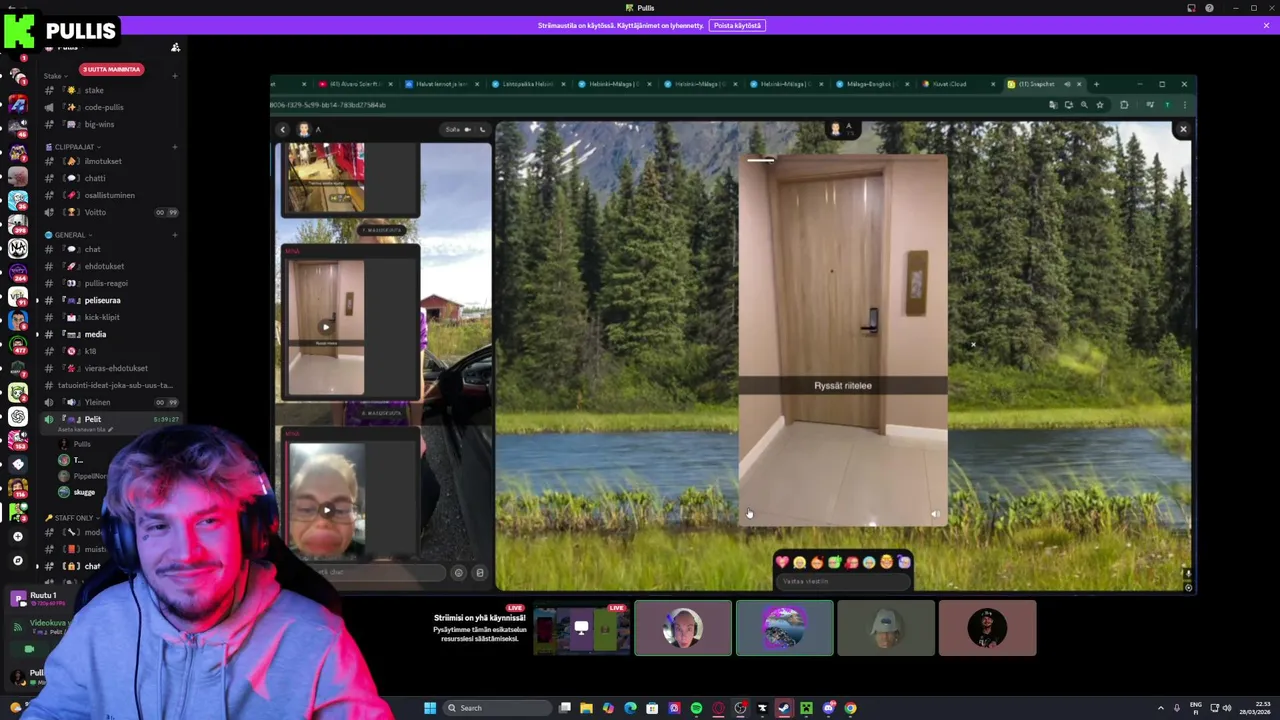Collapse the CLIPPAAJAT category

[74, 147]
